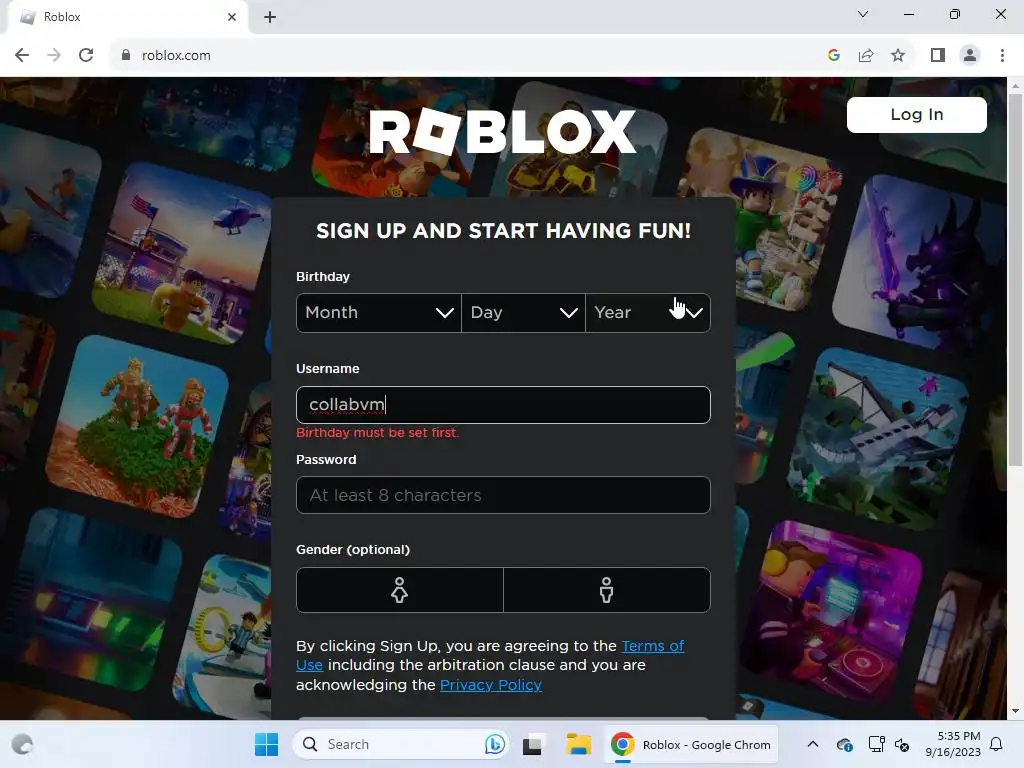Show hidden tray icons chevron
Viewport: 1024px width, 768px height.
coord(812,744)
